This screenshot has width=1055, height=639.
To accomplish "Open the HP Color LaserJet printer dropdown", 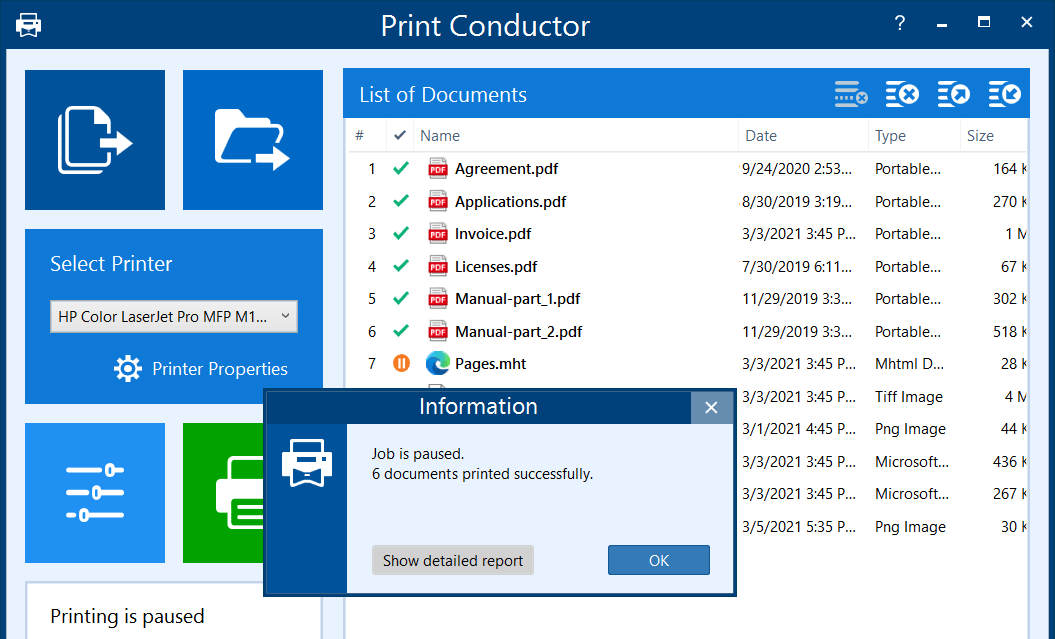I will click(x=173, y=317).
